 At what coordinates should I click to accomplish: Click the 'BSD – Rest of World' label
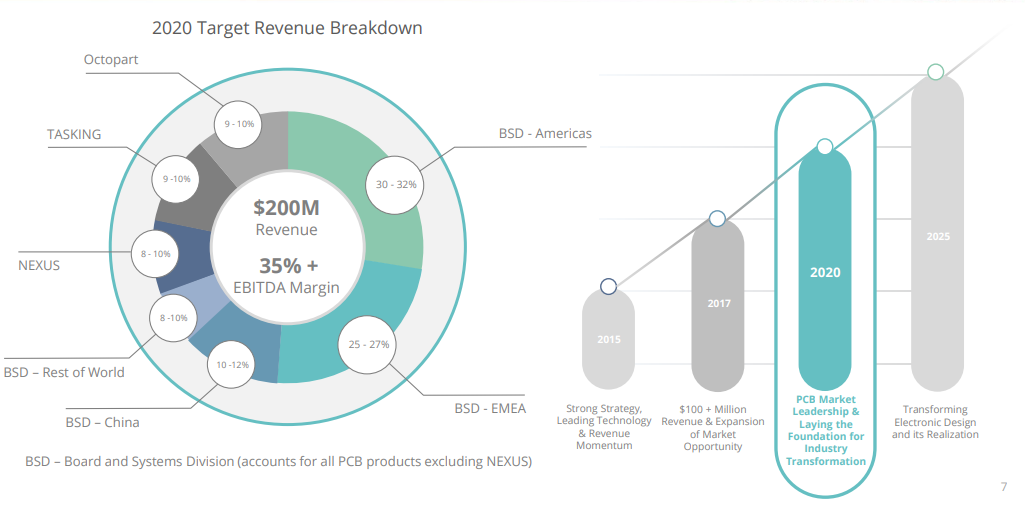pyautogui.click(x=64, y=372)
